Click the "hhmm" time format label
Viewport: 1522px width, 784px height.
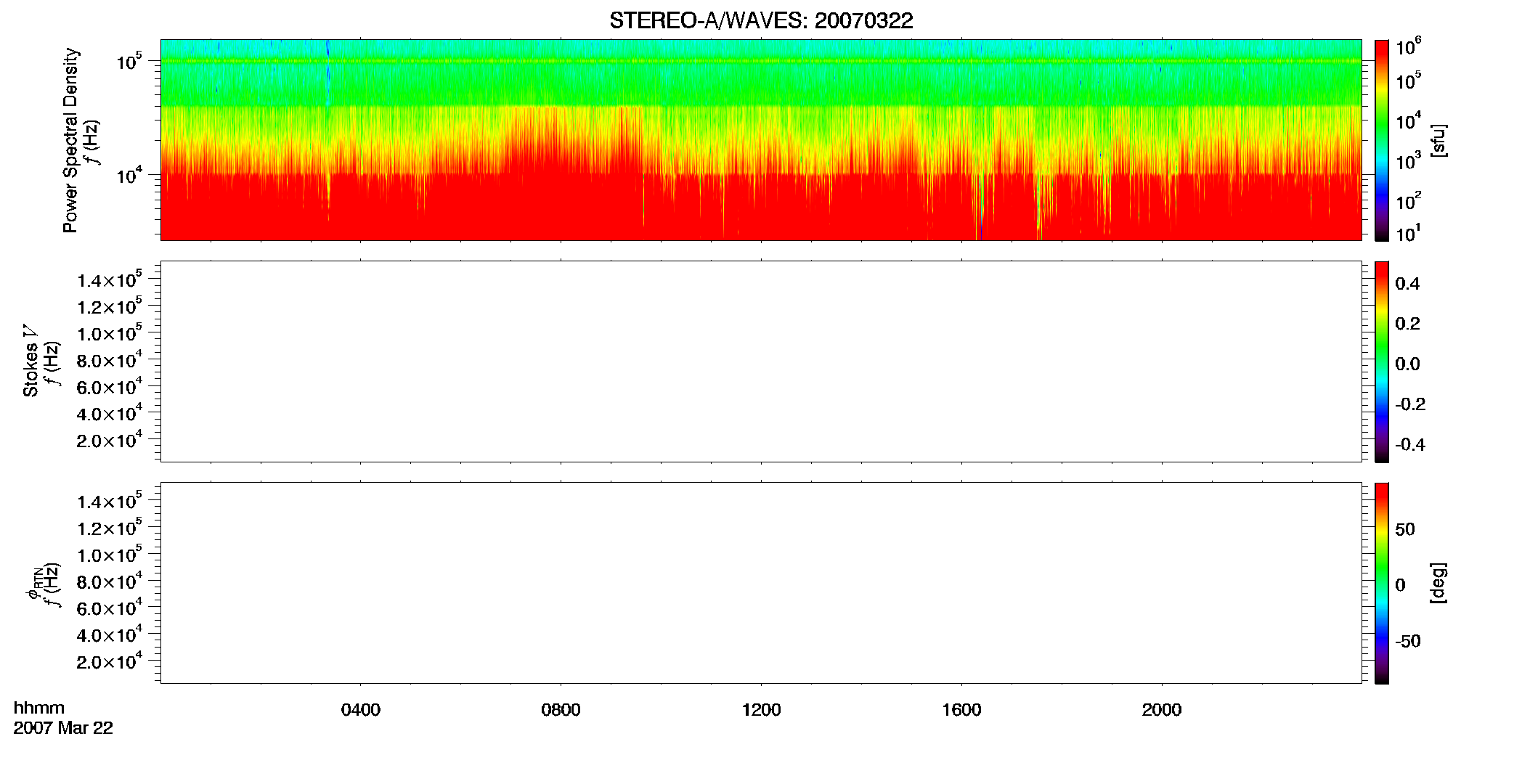tap(39, 709)
